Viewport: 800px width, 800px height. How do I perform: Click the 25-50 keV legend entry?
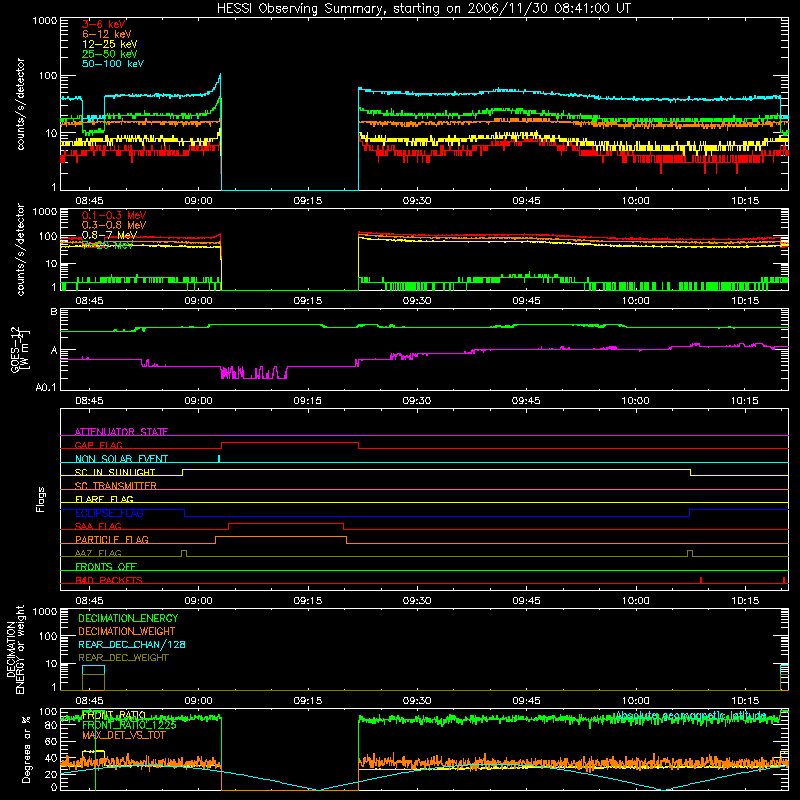(x=110, y=54)
